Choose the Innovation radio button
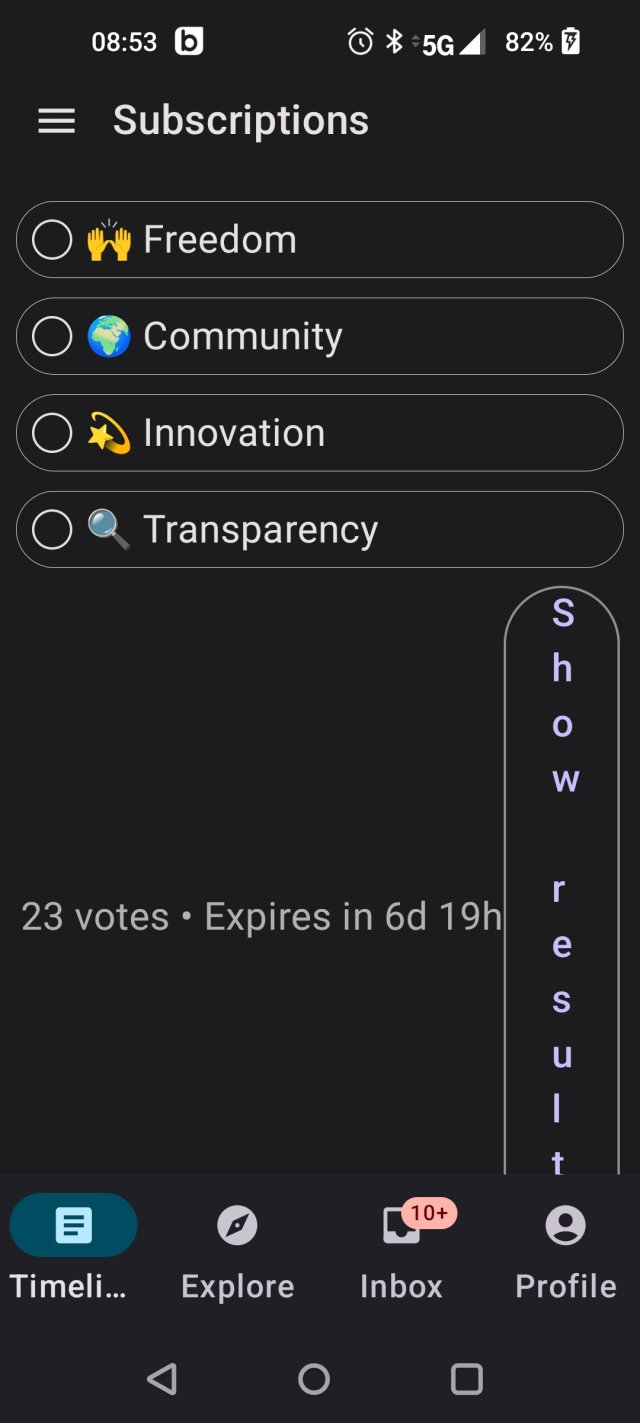Screen dimensions: 640x1423 click(x=52, y=433)
